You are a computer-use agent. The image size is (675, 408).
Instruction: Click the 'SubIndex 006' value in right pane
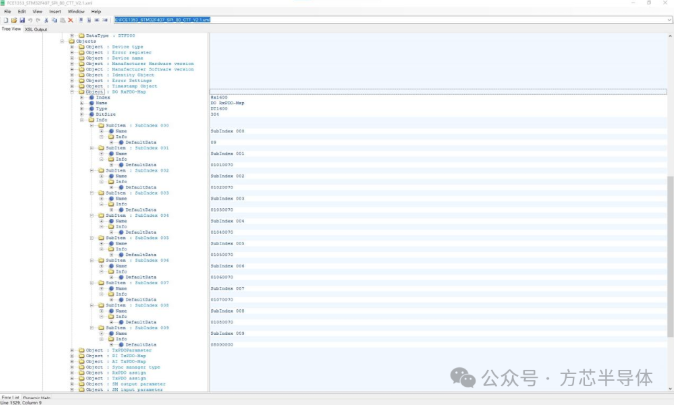(x=227, y=266)
